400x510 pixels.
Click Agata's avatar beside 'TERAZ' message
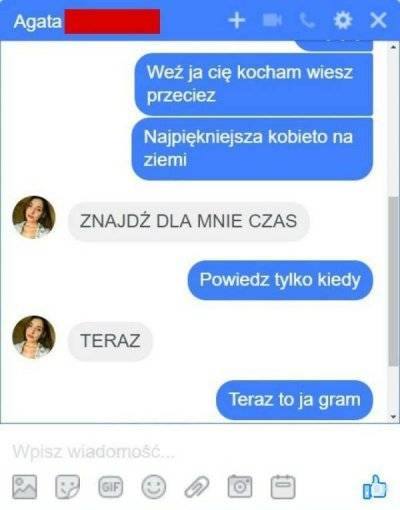34,337
